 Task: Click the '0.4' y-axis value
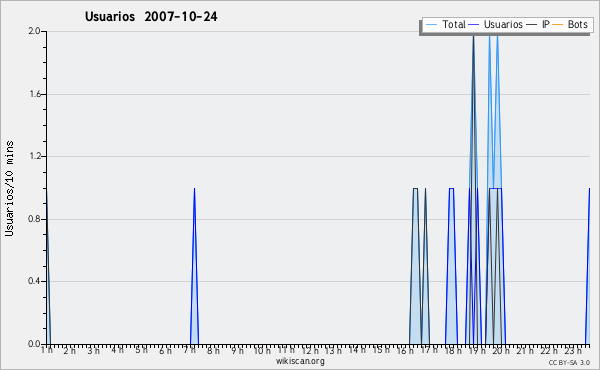34,281
